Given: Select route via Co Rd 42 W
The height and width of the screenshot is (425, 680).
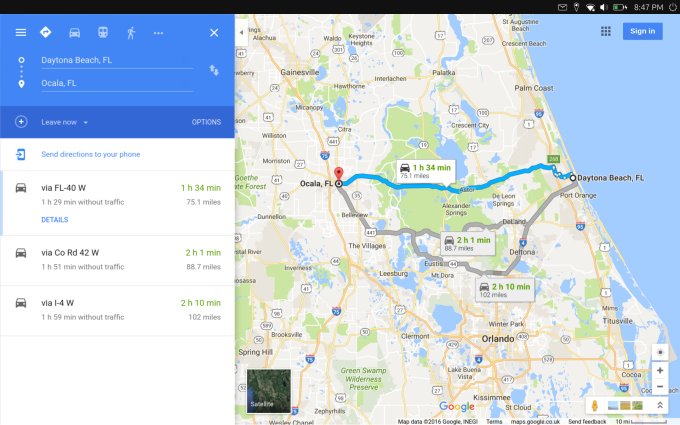Looking at the screenshot, I should click(x=118, y=260).
